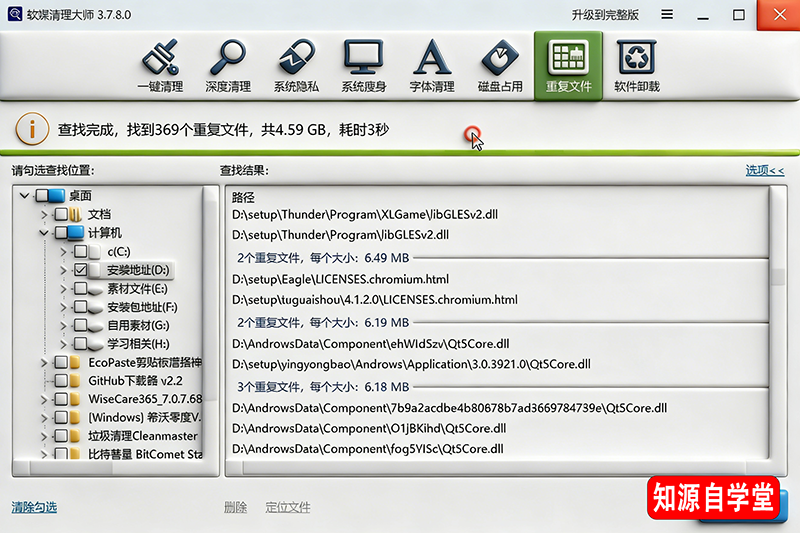Click the 6.49 MB duplicate group header
The width and height of the screenshot is (800, 533).
coord(323,258)
